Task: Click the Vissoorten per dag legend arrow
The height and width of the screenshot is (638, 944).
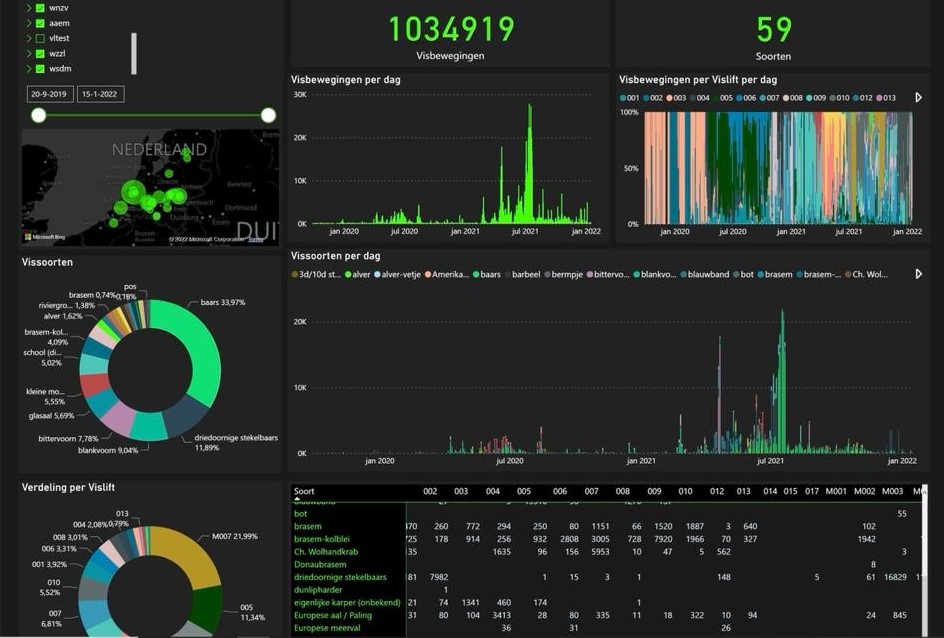Action: pyautogui.click(x=918, y=274)
